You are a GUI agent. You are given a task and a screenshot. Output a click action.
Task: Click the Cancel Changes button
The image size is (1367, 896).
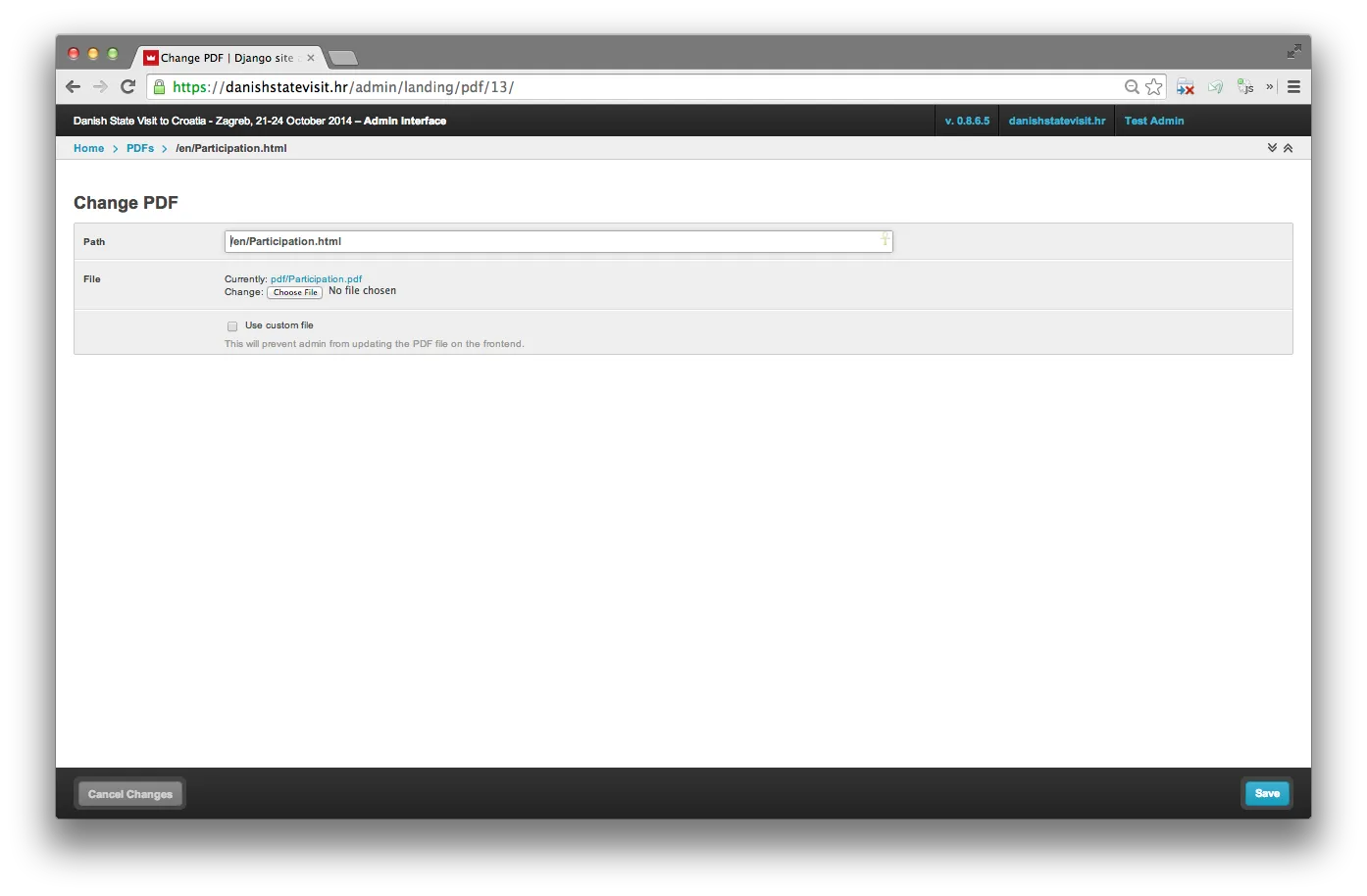[x=130, y=794]
